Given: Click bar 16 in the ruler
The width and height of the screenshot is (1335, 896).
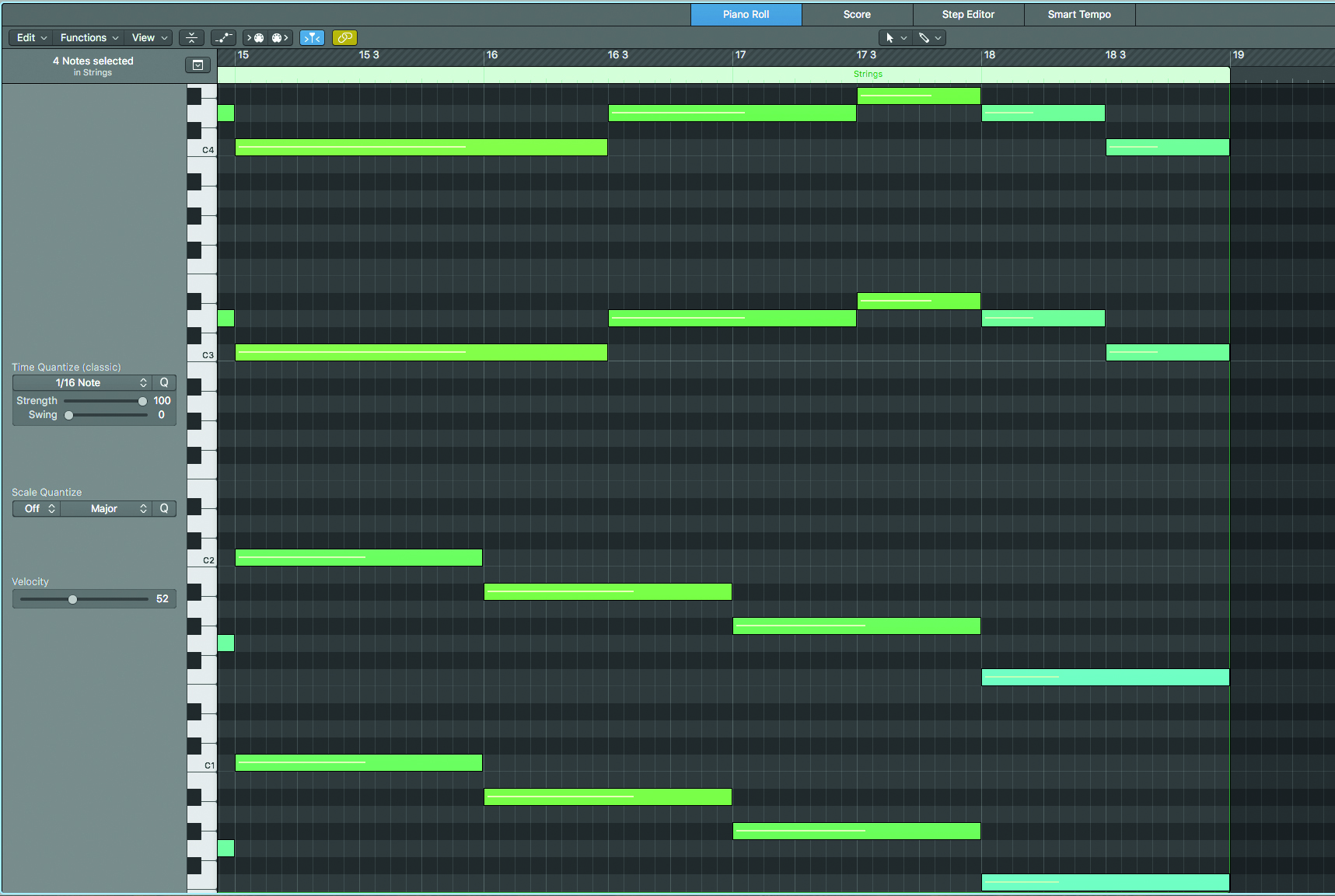Looking at the screenshot, I should click(492, 55).
